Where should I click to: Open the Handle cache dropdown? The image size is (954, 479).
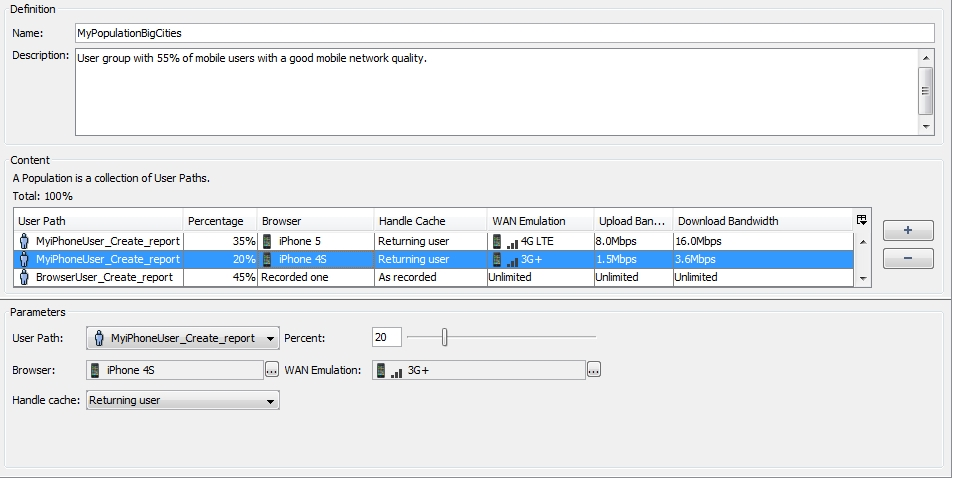(270, 400)
